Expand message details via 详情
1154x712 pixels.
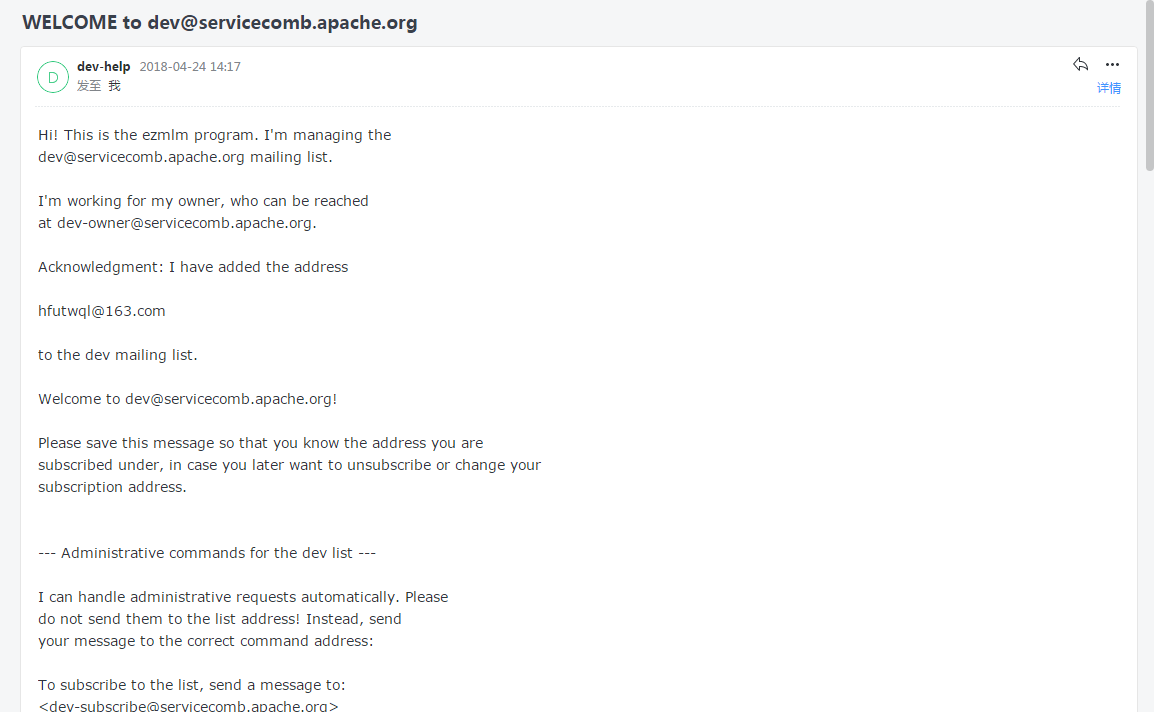click(1108, 88)
